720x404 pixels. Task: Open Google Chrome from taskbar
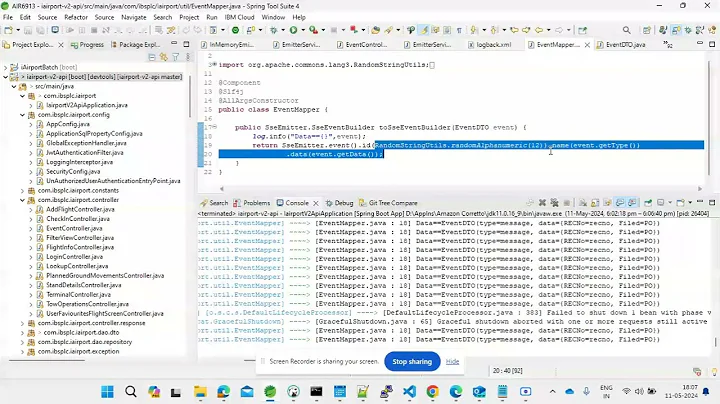click(432, 392)
